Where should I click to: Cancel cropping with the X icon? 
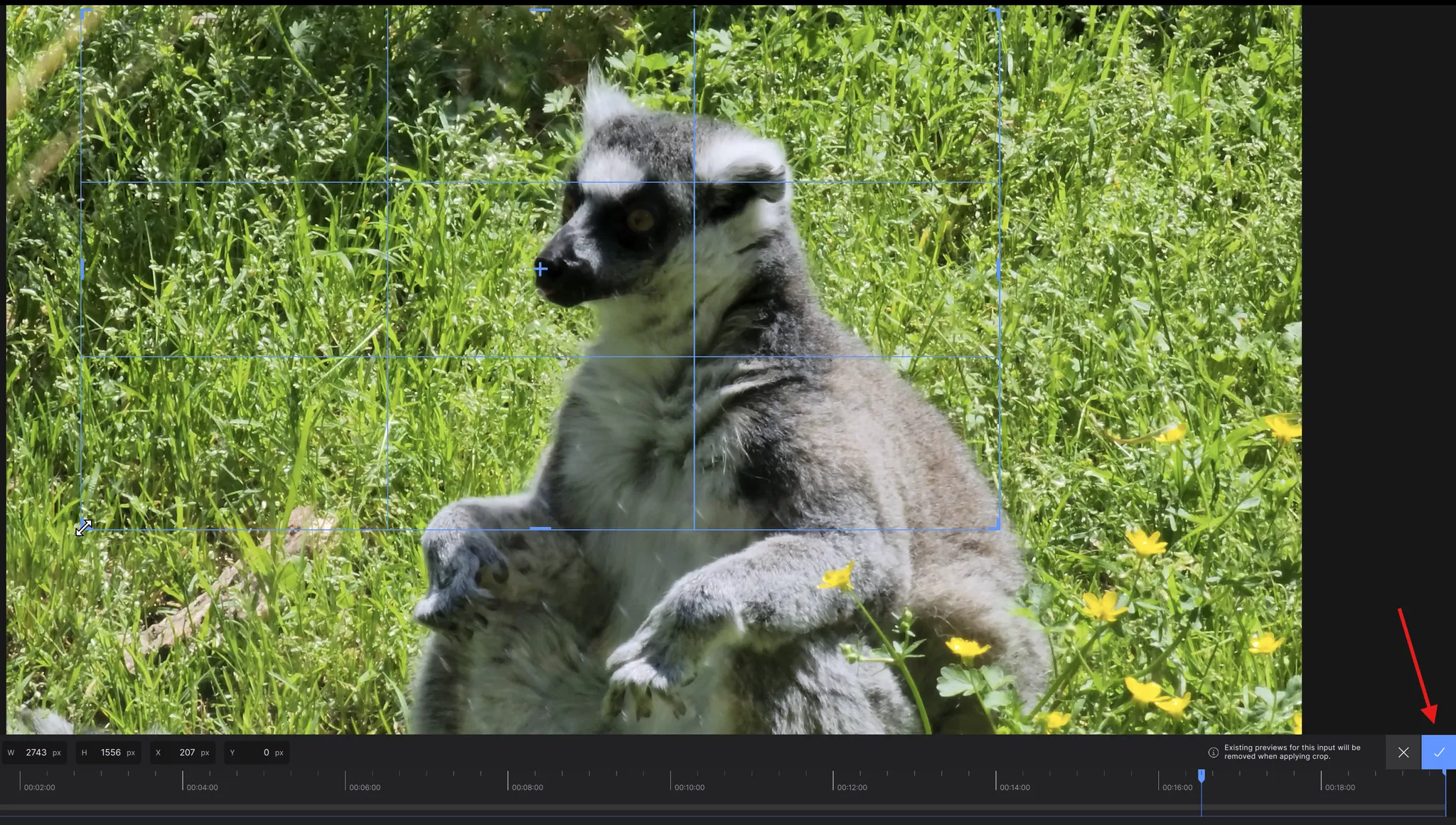pyautogui.click(x=1403, y=752)
